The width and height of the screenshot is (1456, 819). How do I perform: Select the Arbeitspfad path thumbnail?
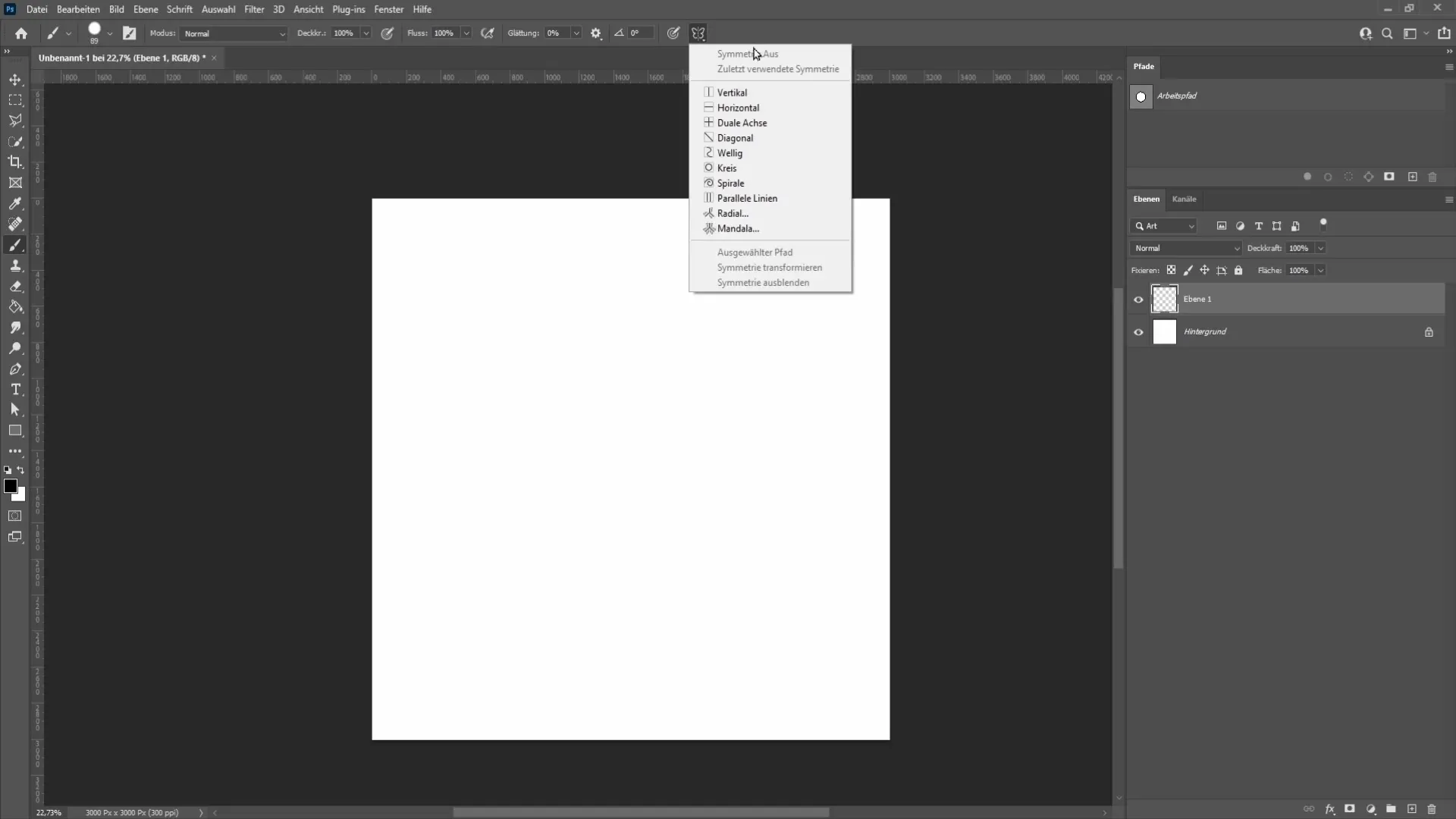(1141, 97)
